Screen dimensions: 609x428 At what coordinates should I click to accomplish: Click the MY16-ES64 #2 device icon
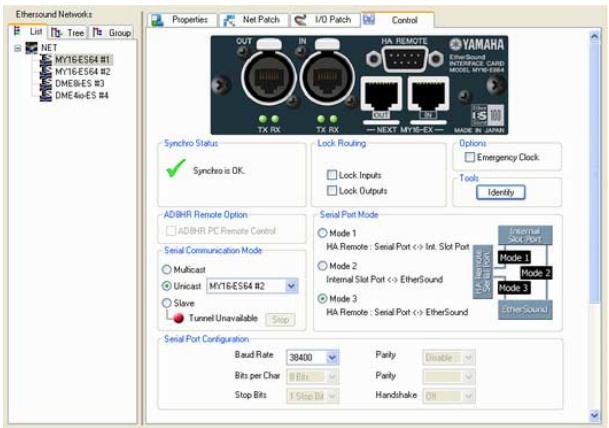click(x=46, y=72)
